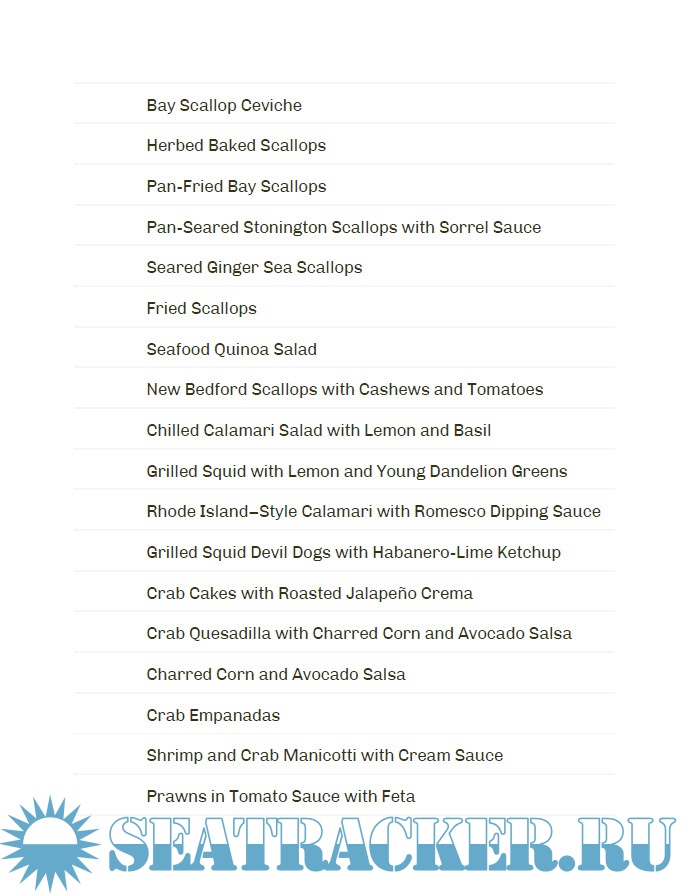The image size is (687, 895).
Task: Go to Chilled Calamari Salad recipe
Action: pyautogui.click(x=318, y=430)
